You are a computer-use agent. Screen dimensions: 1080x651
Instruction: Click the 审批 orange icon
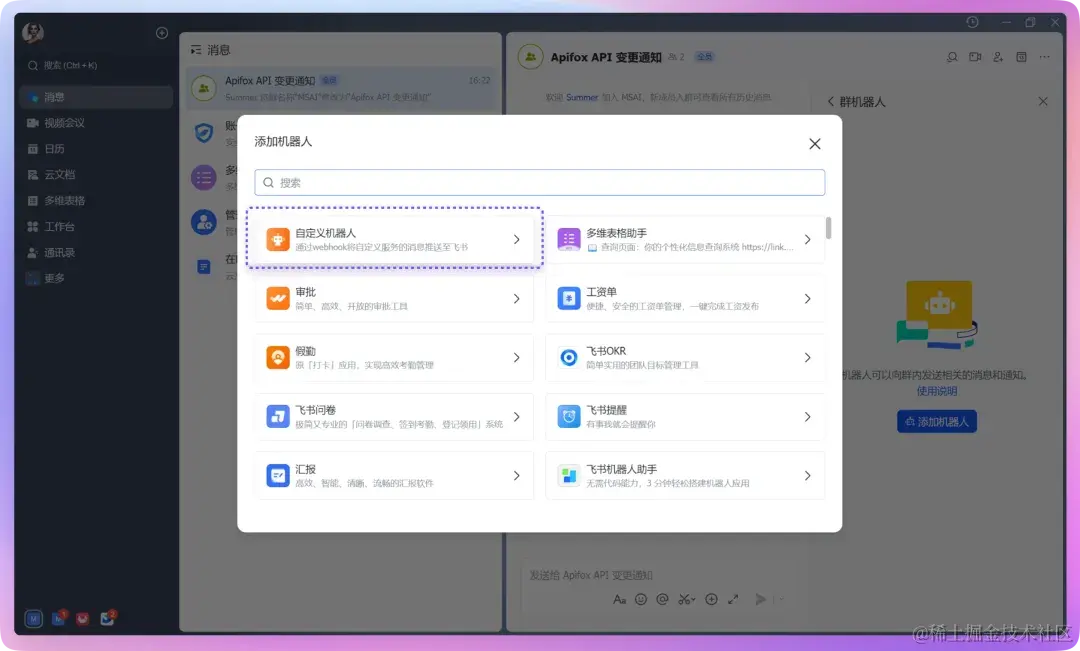[278, 298]
